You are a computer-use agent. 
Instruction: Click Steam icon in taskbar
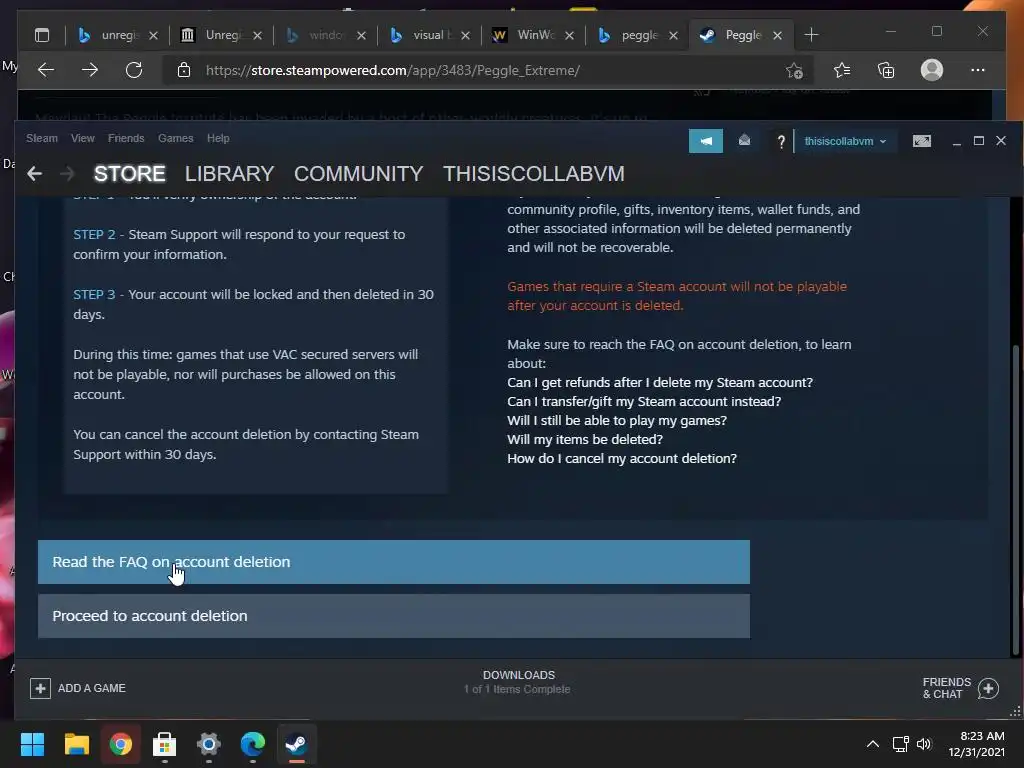pos(296,744)
